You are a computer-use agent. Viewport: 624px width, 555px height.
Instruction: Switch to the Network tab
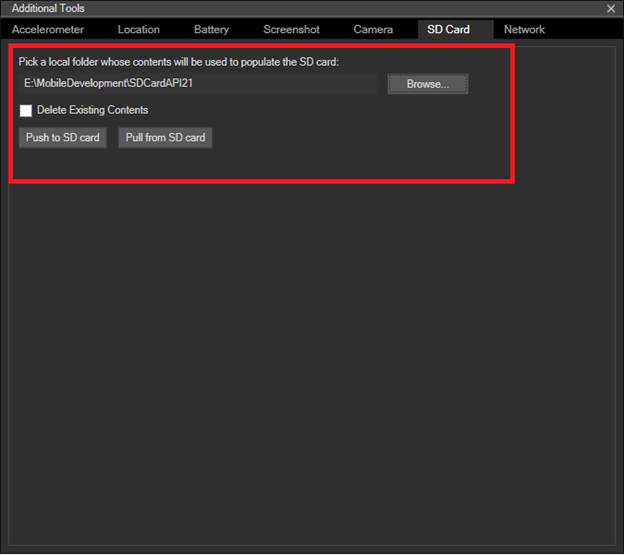point(524,29)
